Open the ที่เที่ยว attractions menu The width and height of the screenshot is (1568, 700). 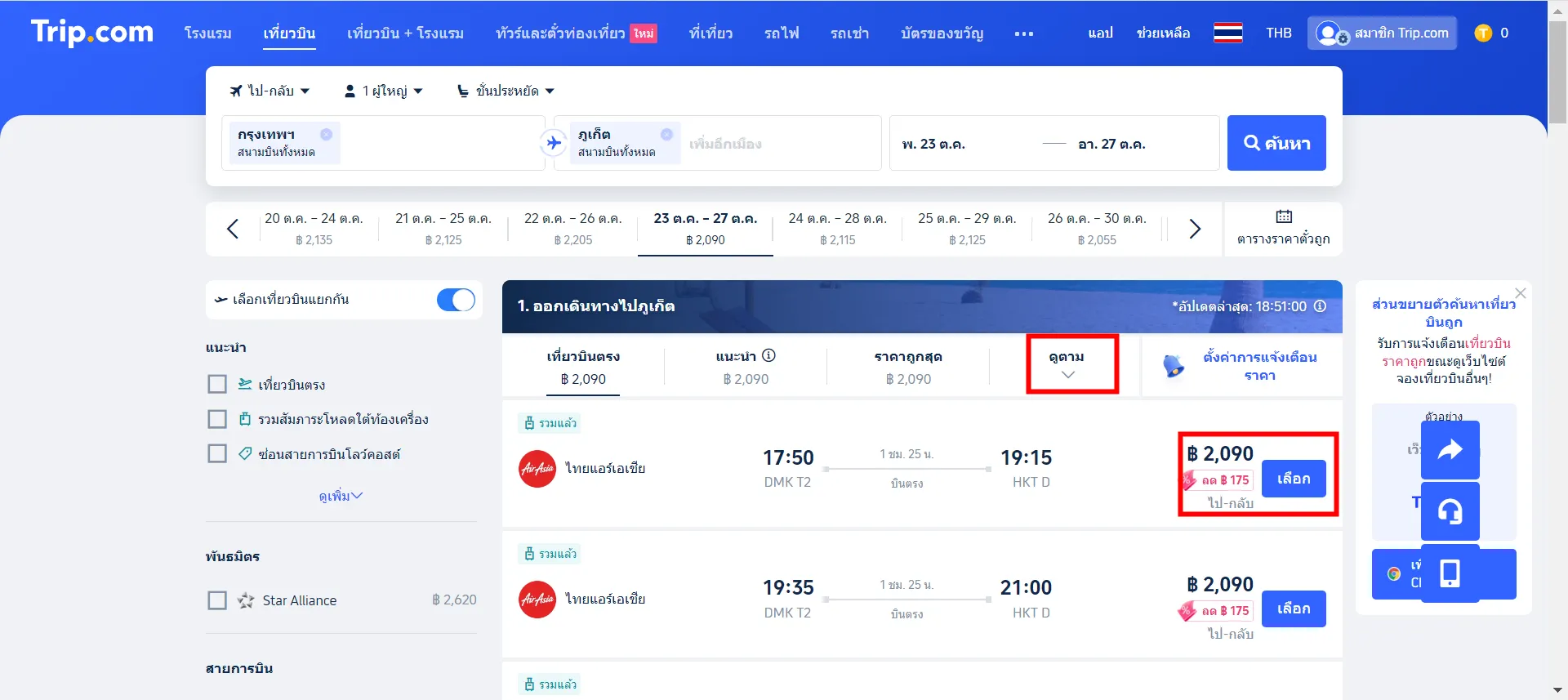[x=710, y=33]
